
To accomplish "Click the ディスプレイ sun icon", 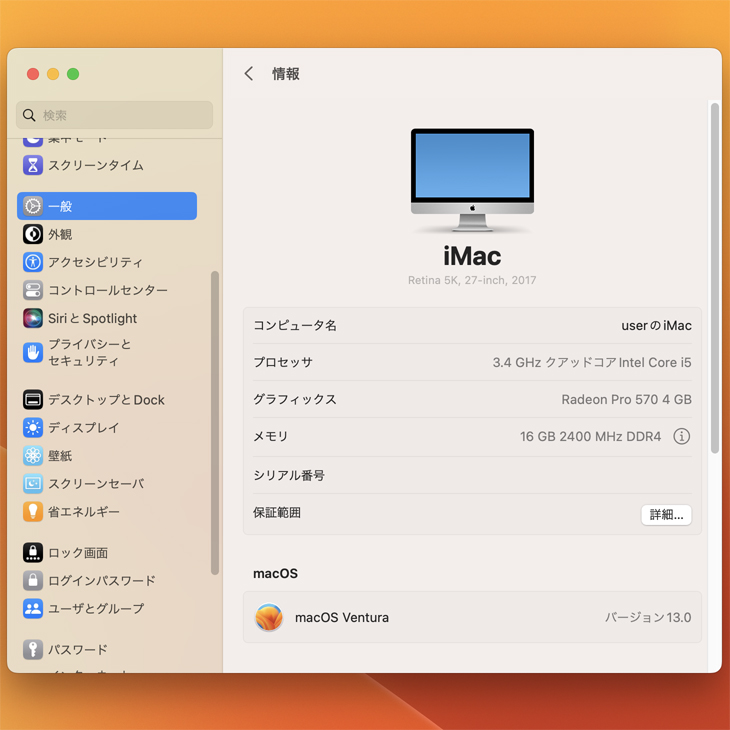I will tap(33, 427).
